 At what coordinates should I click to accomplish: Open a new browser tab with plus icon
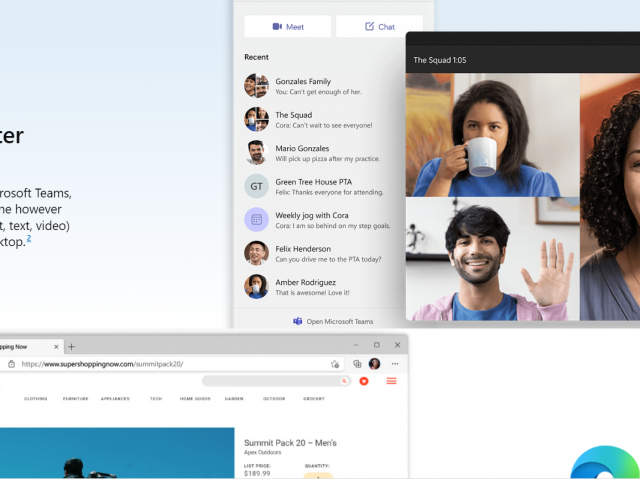(71, 347)
